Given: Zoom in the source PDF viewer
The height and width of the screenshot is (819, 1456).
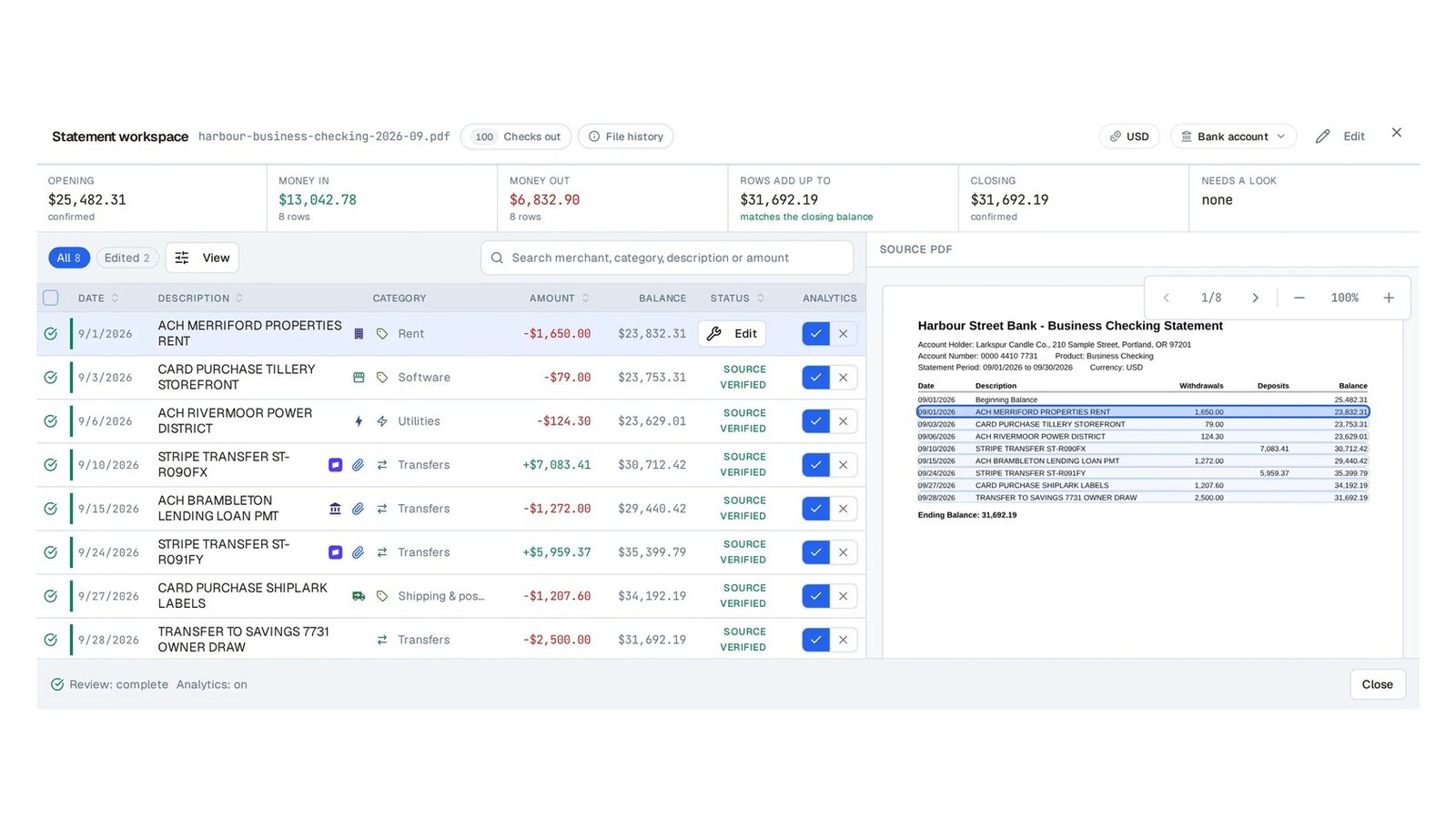Looking at the screenshot, I should point(1389,298).
